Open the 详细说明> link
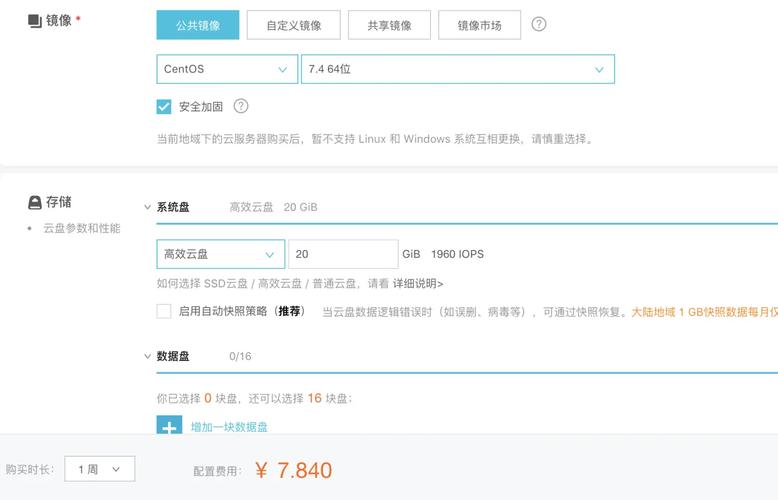This screenshot has width=778, height=500. [418, 284]
